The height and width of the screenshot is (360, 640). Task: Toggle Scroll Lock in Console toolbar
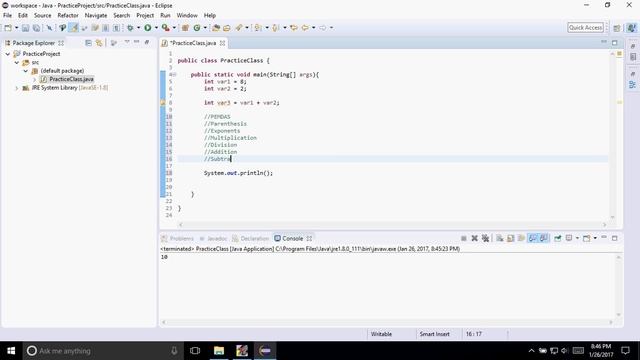[x=510, y=238]
